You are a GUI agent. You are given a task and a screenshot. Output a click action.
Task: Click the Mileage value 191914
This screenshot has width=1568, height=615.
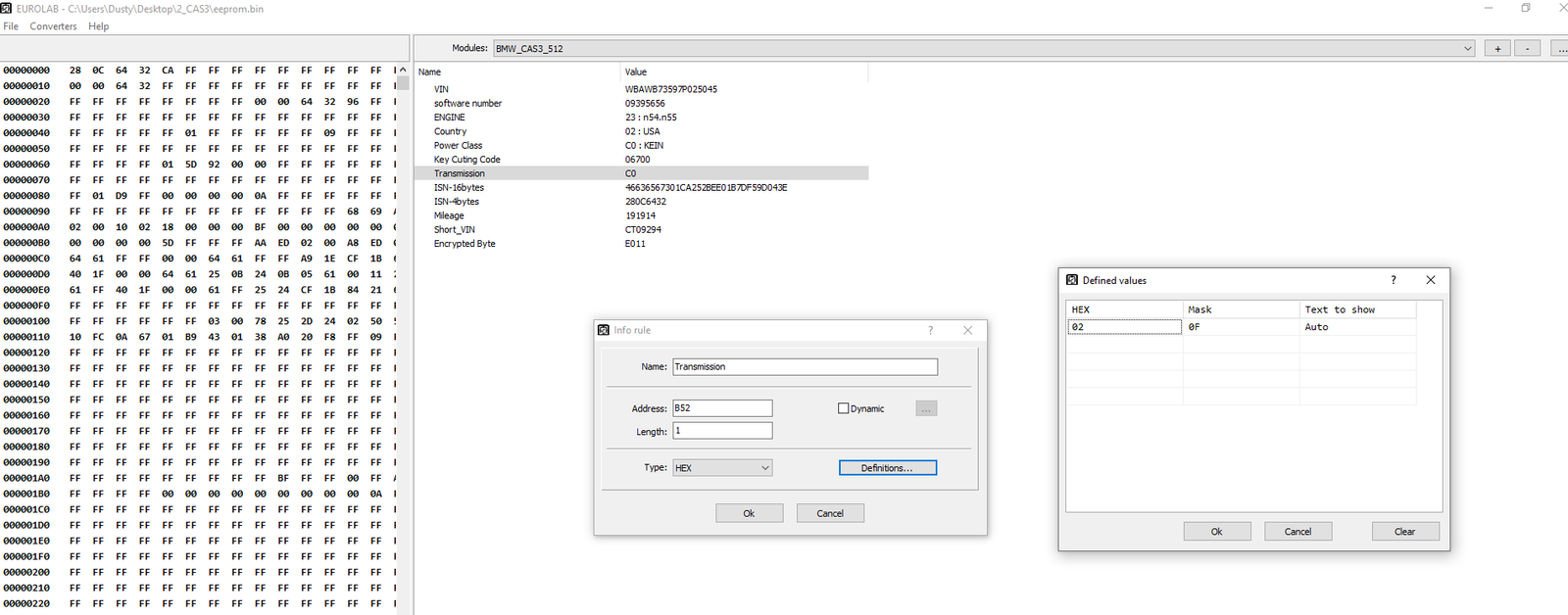(x=640, y=215)
